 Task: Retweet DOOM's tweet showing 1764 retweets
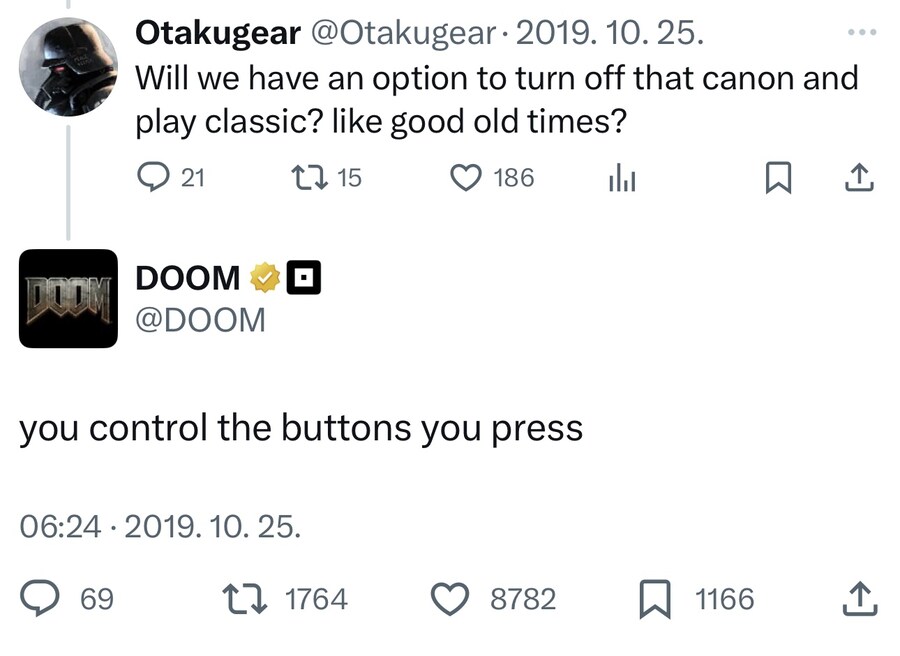(245, 599)
